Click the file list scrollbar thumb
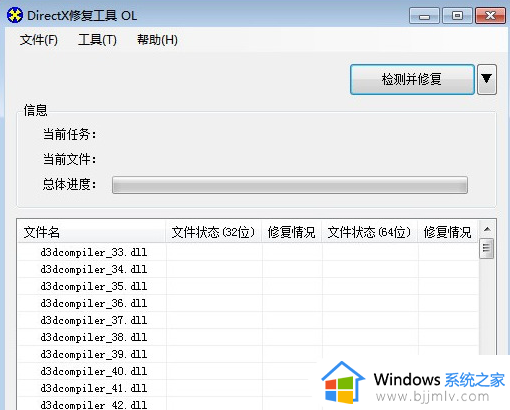 click(x=487, y=248)
